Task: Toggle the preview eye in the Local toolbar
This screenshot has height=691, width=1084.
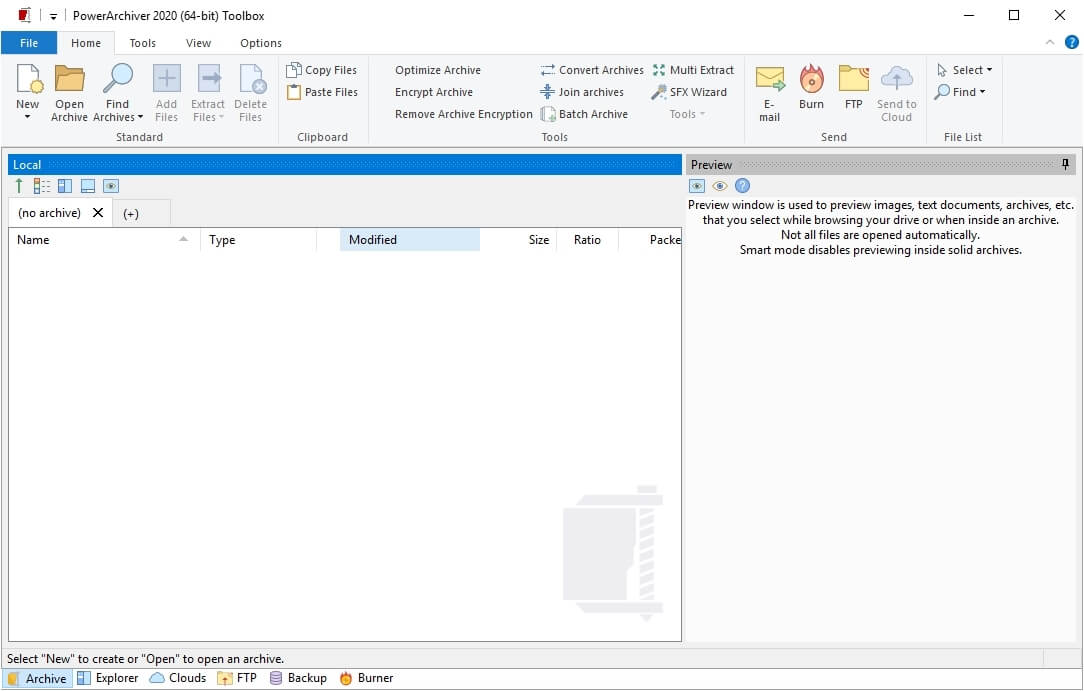Action: 111,186
